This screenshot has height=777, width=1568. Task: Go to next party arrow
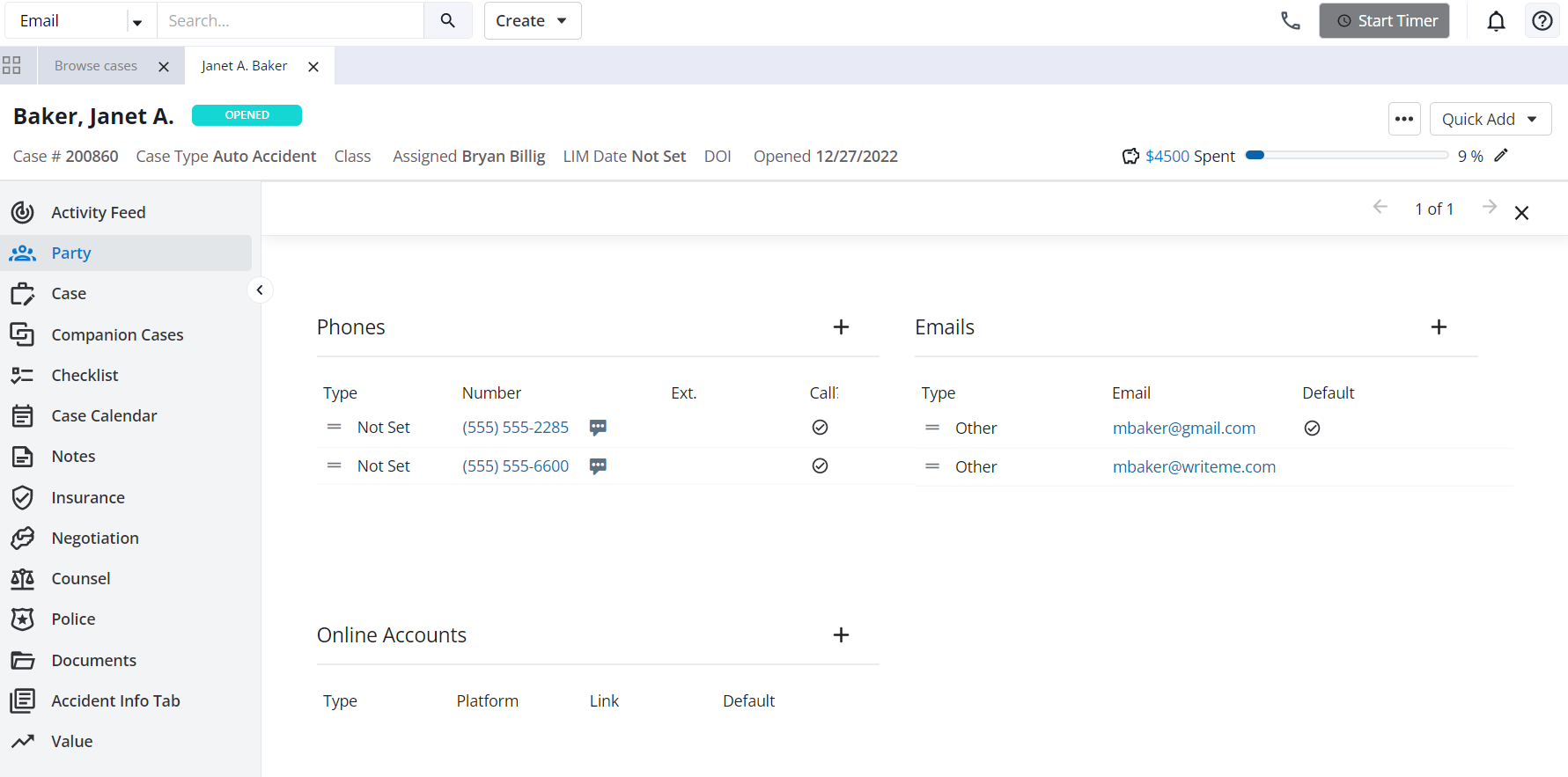[x=1489, y=207]
